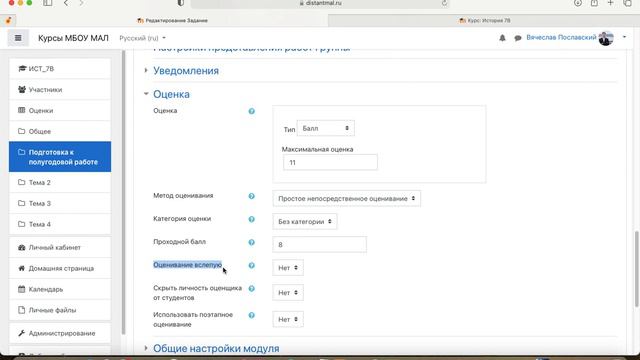This screenshot has height=360, width=640.
Task: Expand the Общие настройки модуля section
Action: coord(216,348)
